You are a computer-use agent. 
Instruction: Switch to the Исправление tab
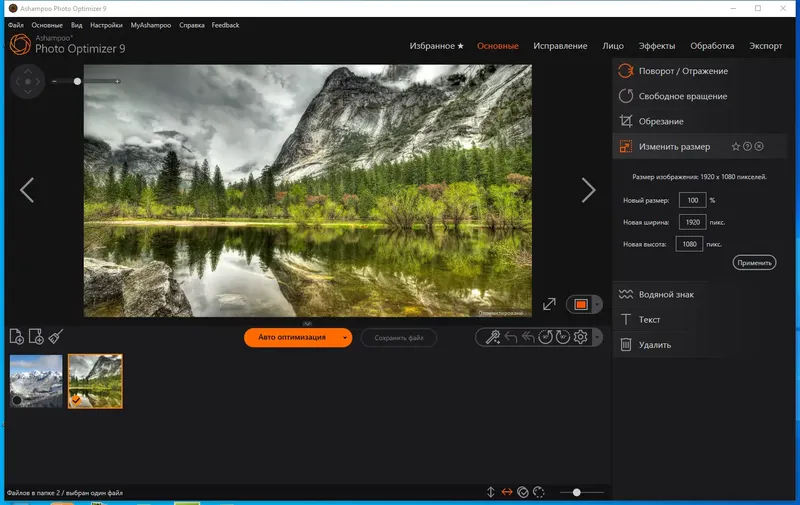(560, 46)
